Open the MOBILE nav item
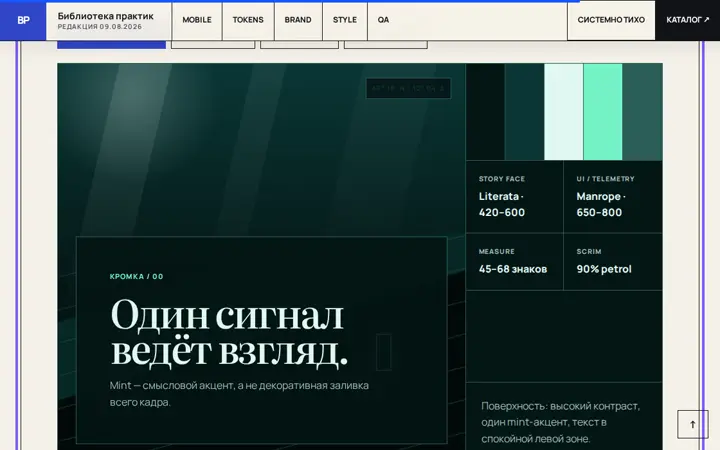 click(197, 20)
